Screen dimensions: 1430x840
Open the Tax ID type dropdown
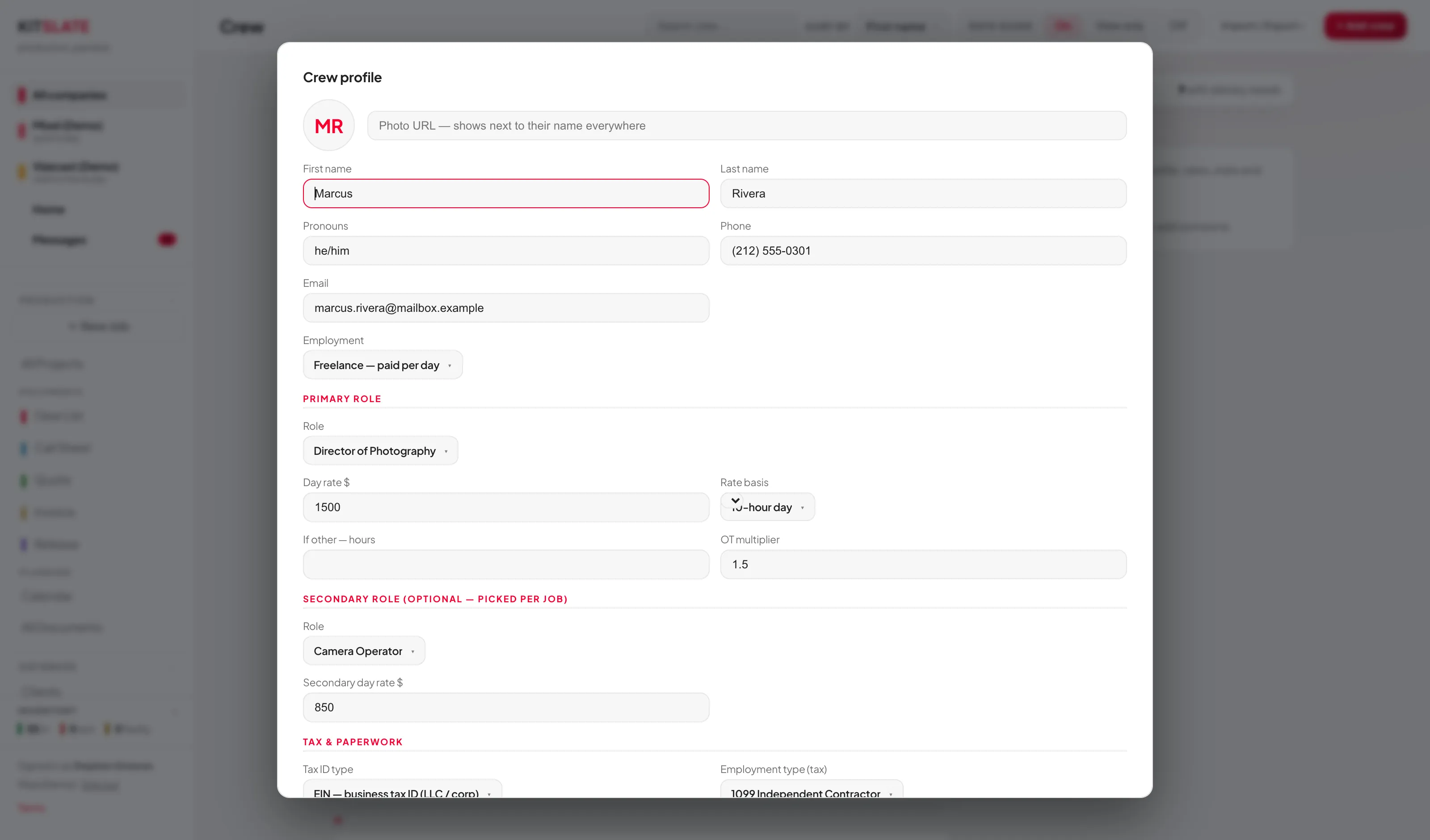tap(402, 789)
